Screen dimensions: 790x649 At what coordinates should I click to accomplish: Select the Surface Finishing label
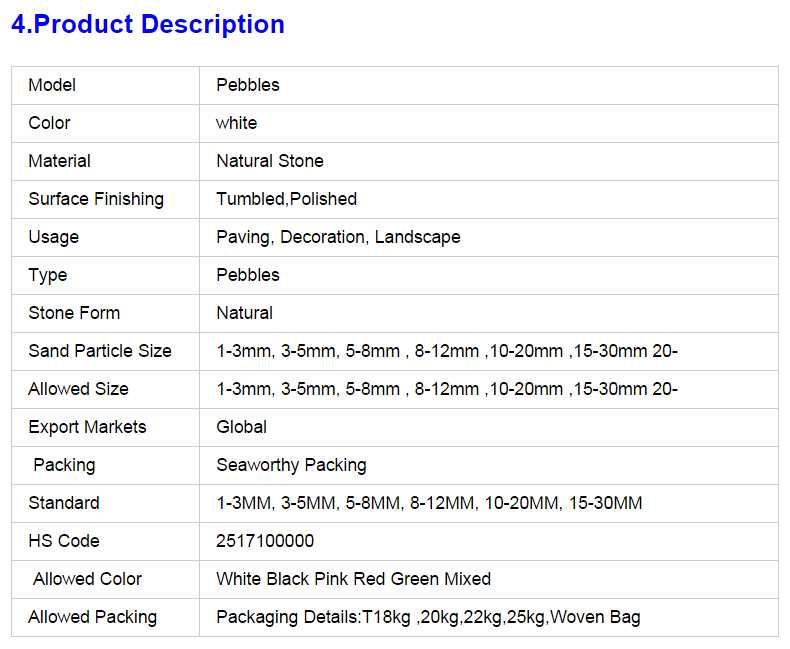coord(96,199)
